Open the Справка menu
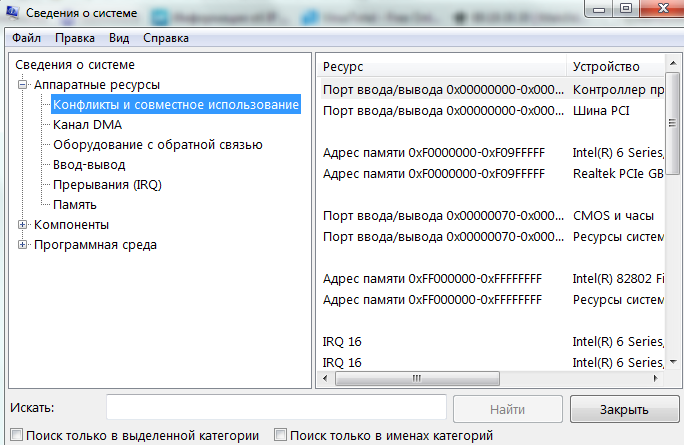The height and width of the screenshot is (445, 684). pos(166,38)
